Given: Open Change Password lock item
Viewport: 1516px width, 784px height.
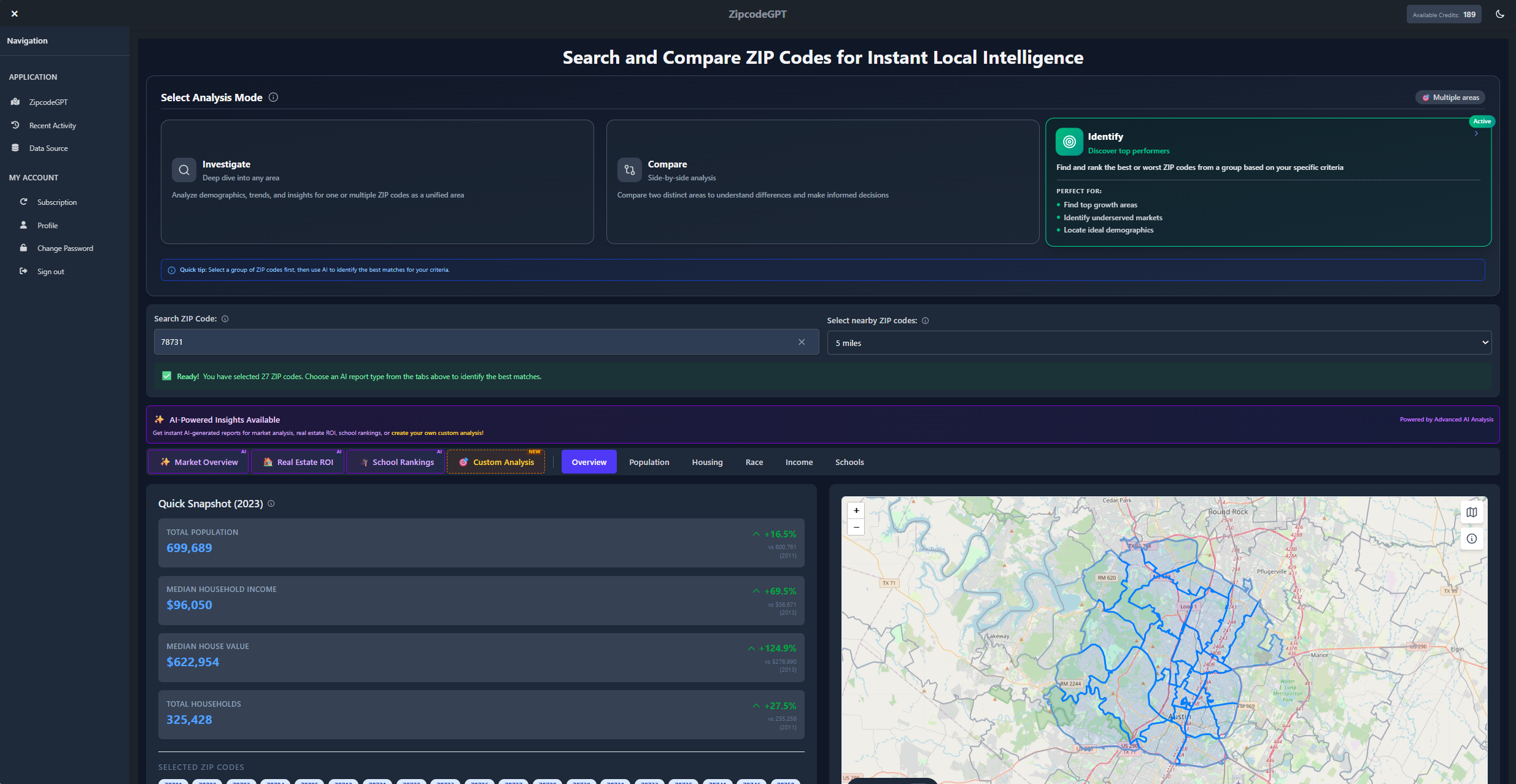Looking at the screenshot, I should coord(65,248).
